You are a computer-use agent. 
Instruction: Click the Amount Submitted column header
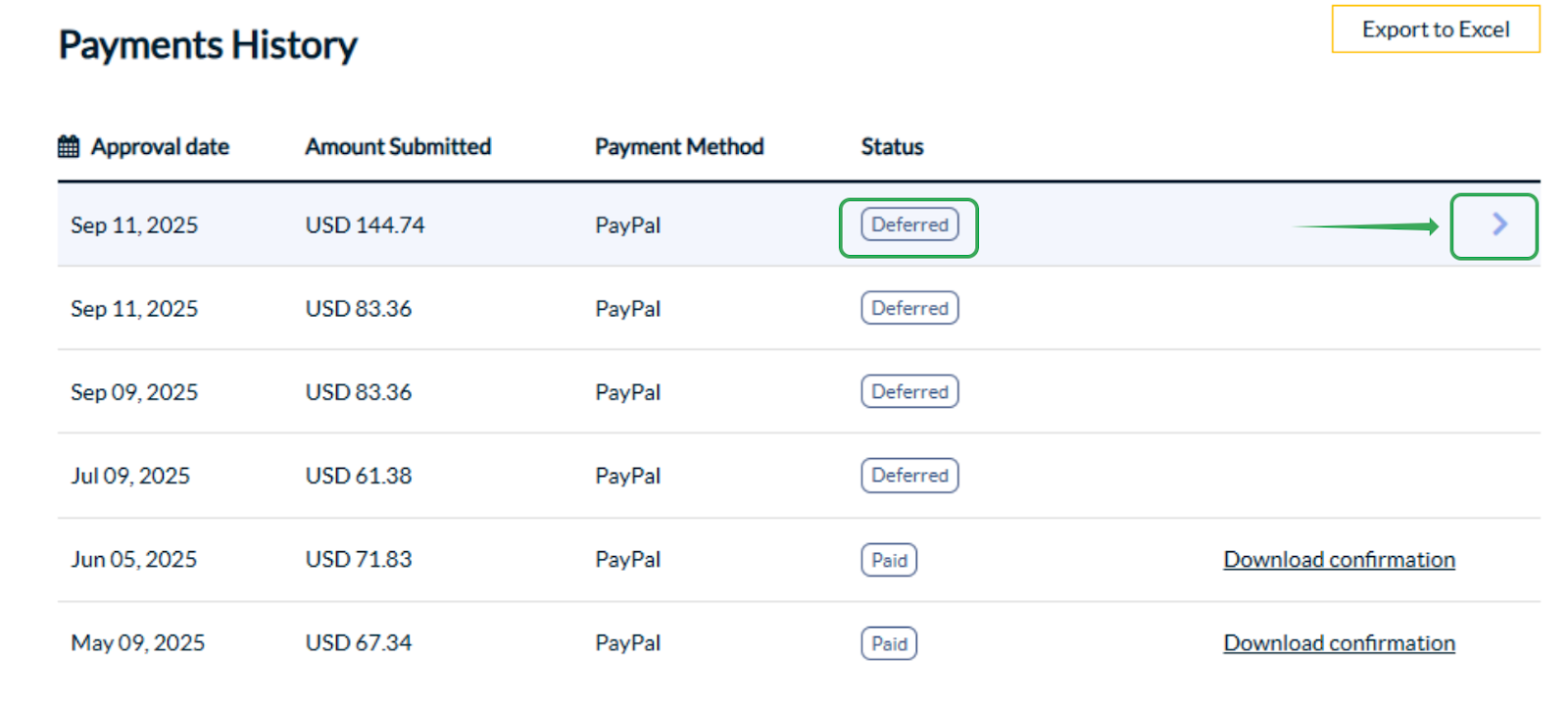pyautogui.click(x=398, y=147)
